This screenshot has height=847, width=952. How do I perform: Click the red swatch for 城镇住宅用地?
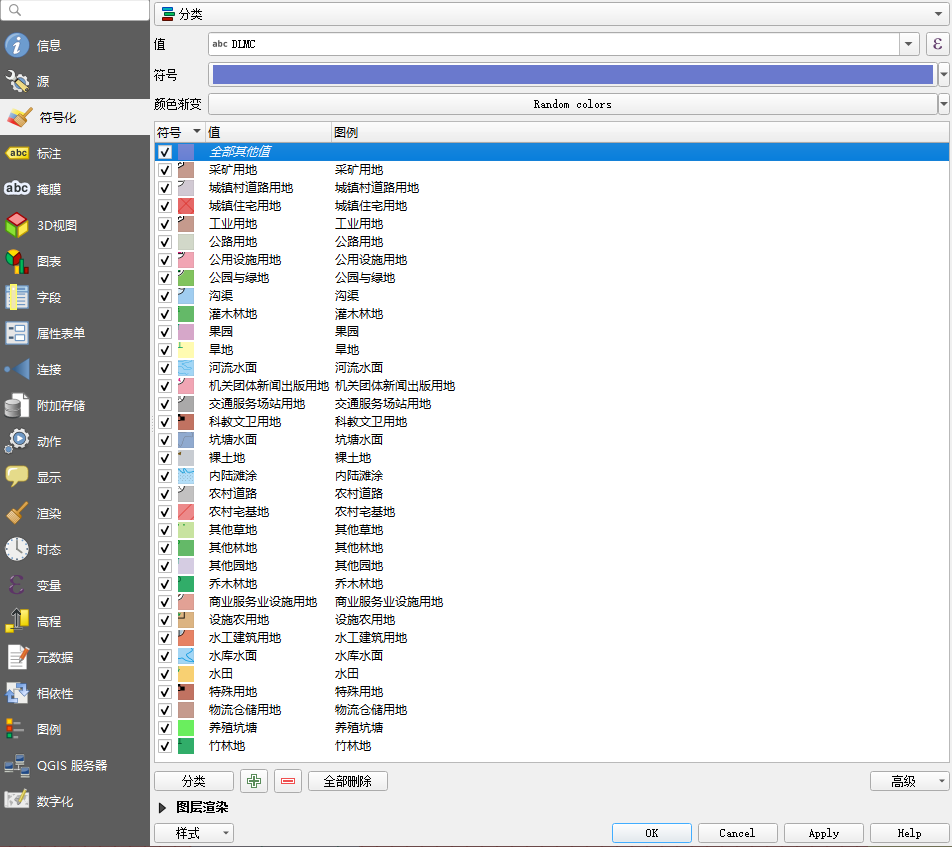click(186, 206)
